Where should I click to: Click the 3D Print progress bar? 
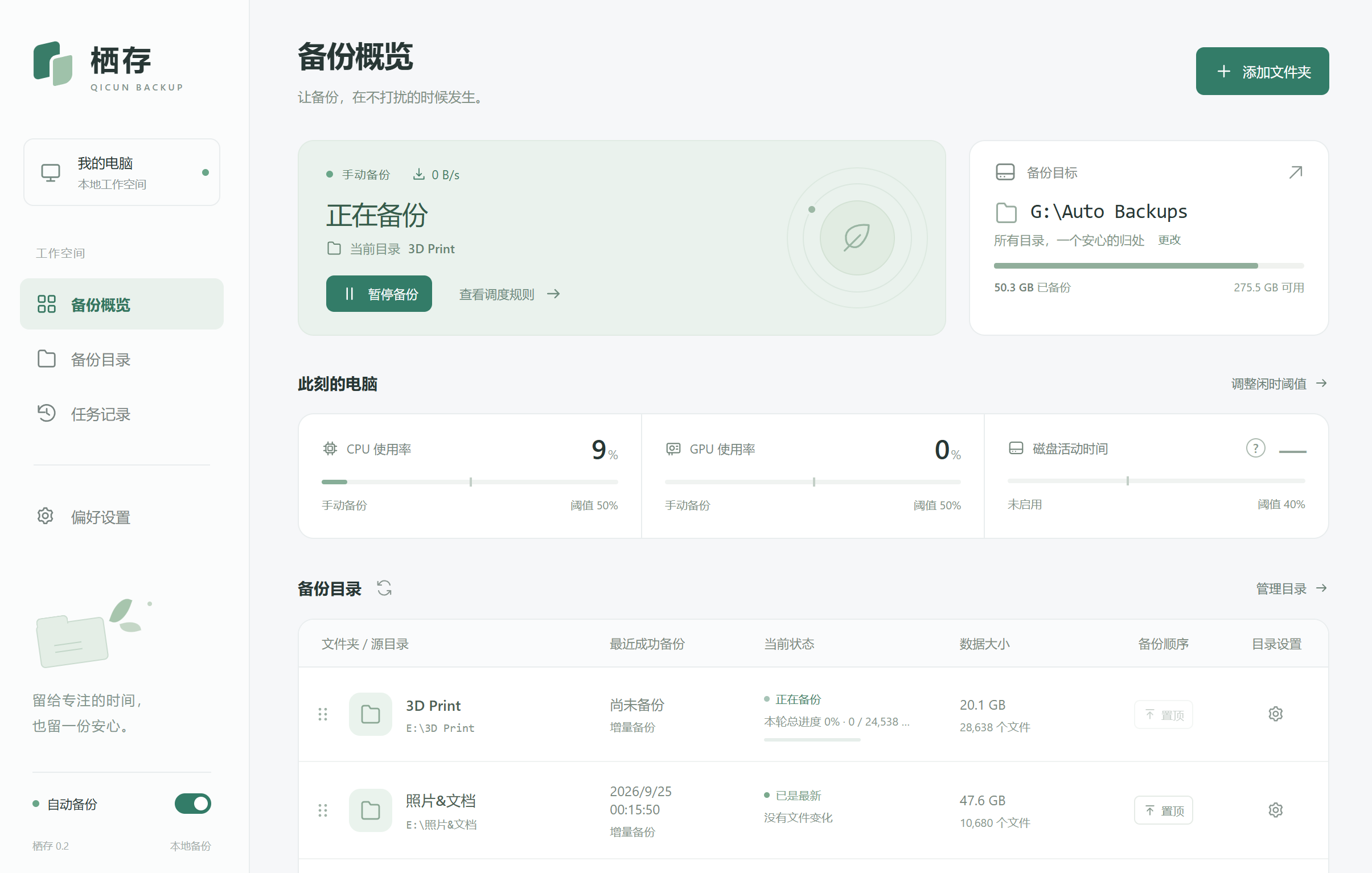pyautogui.click(x=812, y=740)
